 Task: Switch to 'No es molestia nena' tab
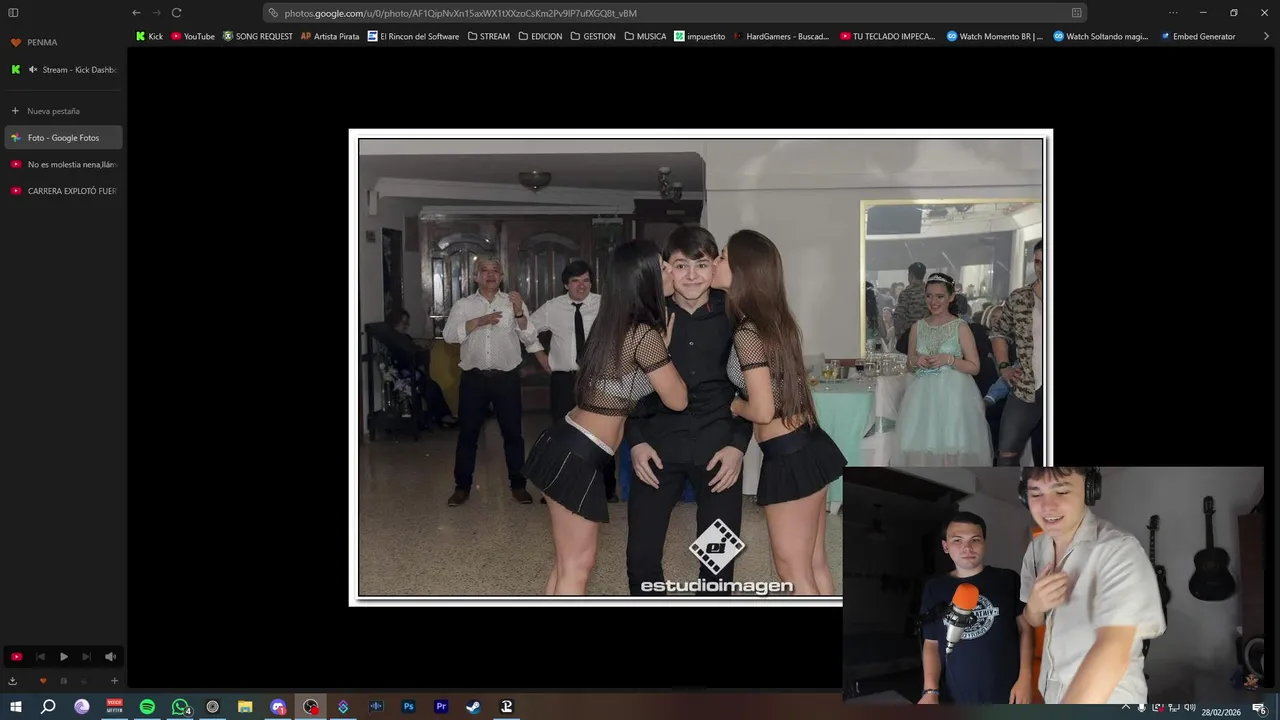click(x=63, y=164)
